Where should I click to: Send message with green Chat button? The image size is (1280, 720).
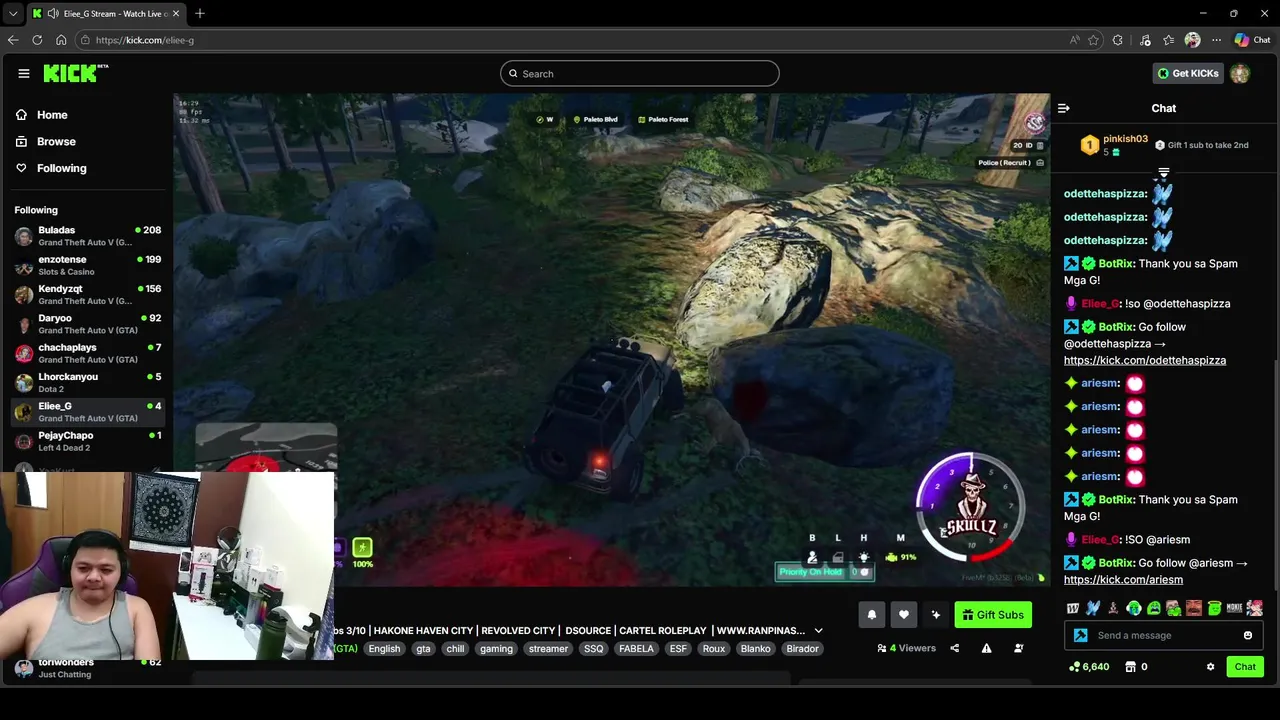1245,667
